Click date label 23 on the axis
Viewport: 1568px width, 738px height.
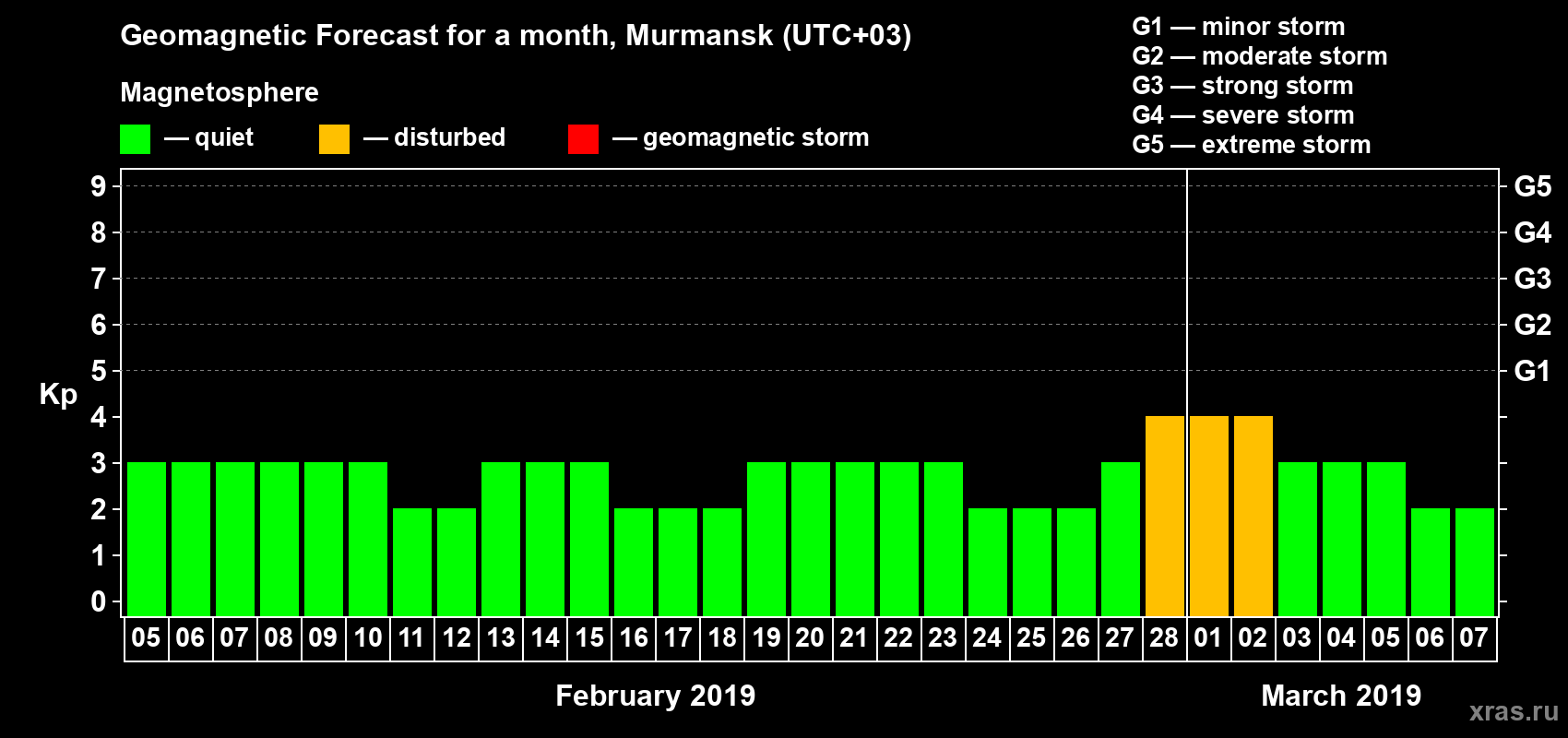pyautogui.click(x=943, y=637)
